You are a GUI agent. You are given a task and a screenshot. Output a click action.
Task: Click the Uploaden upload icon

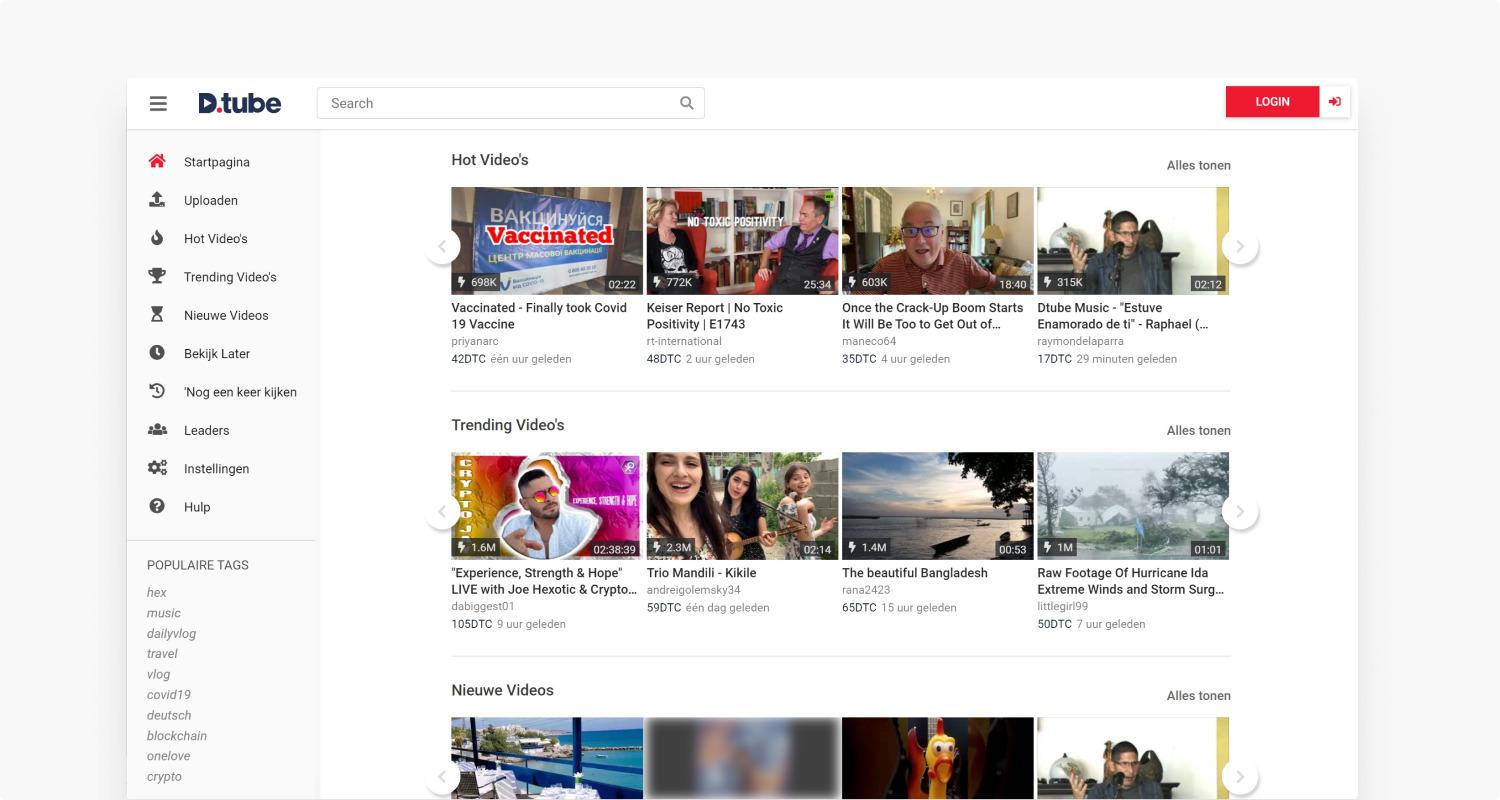coord(157,200)
